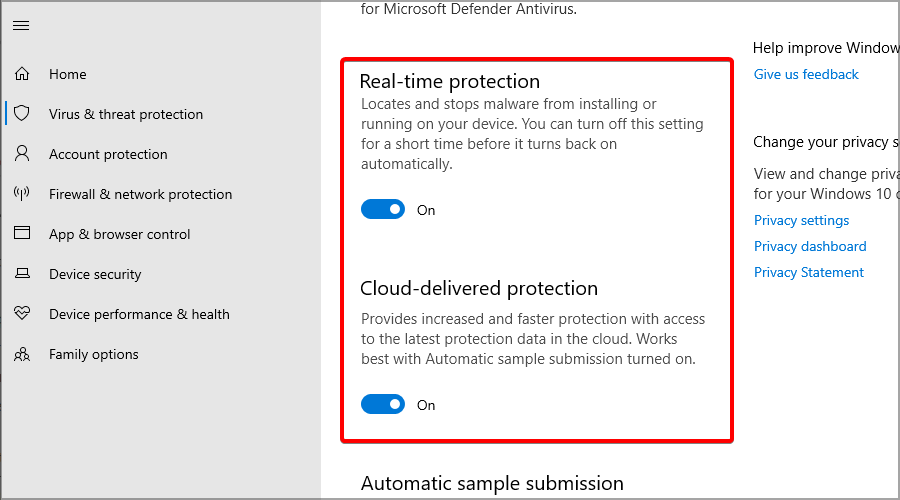Click the laptop icon for Device security

click(22, 273)
